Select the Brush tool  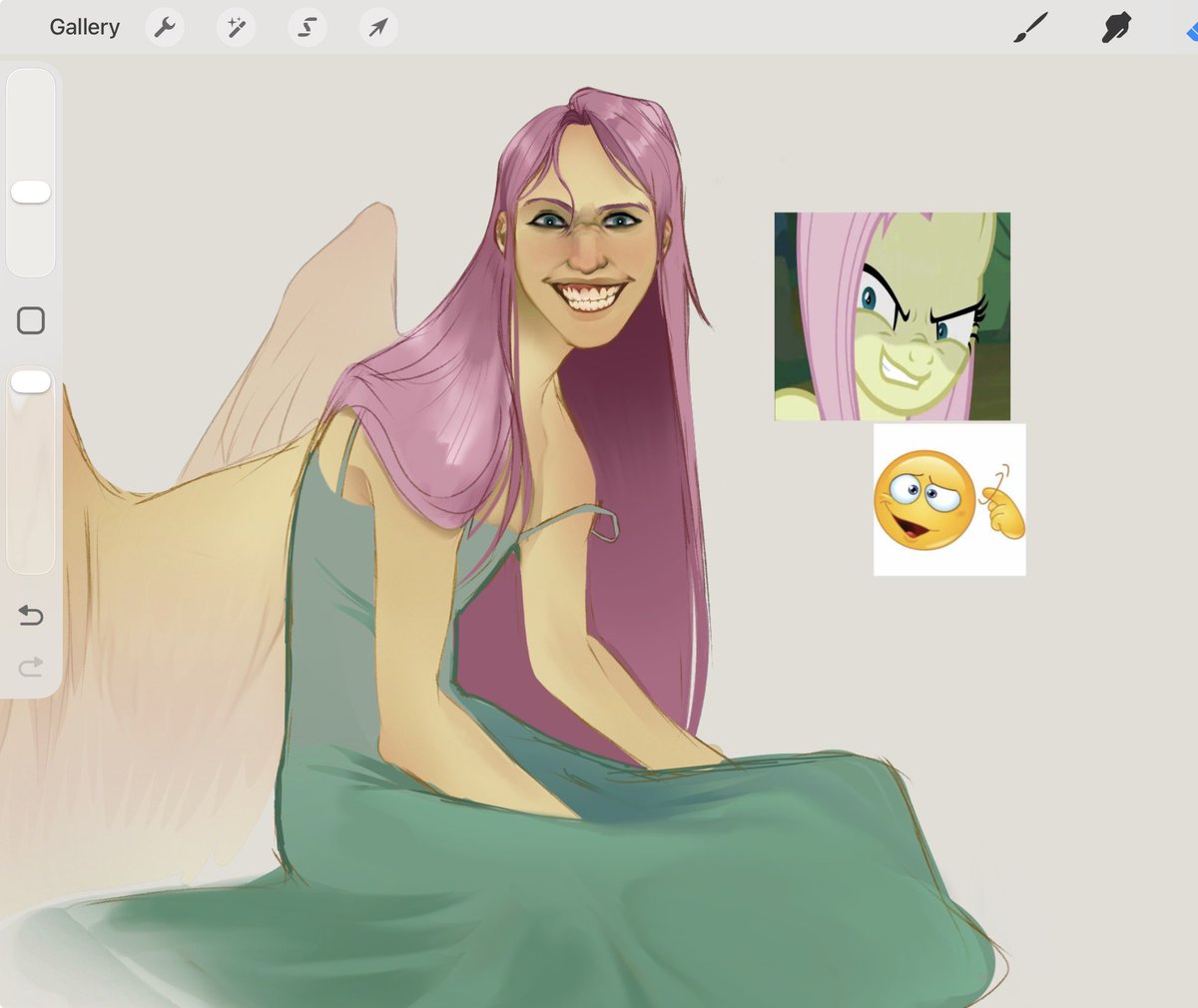[1030, 28]
